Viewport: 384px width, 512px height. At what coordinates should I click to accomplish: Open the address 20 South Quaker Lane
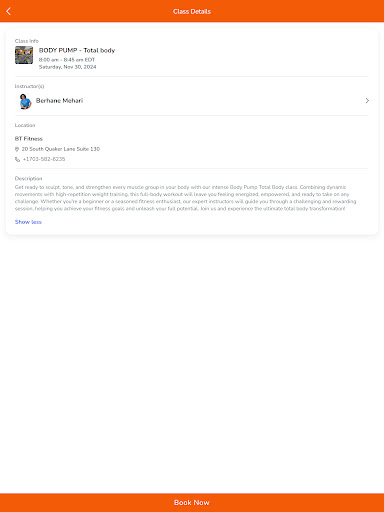(x=61, y=149)
